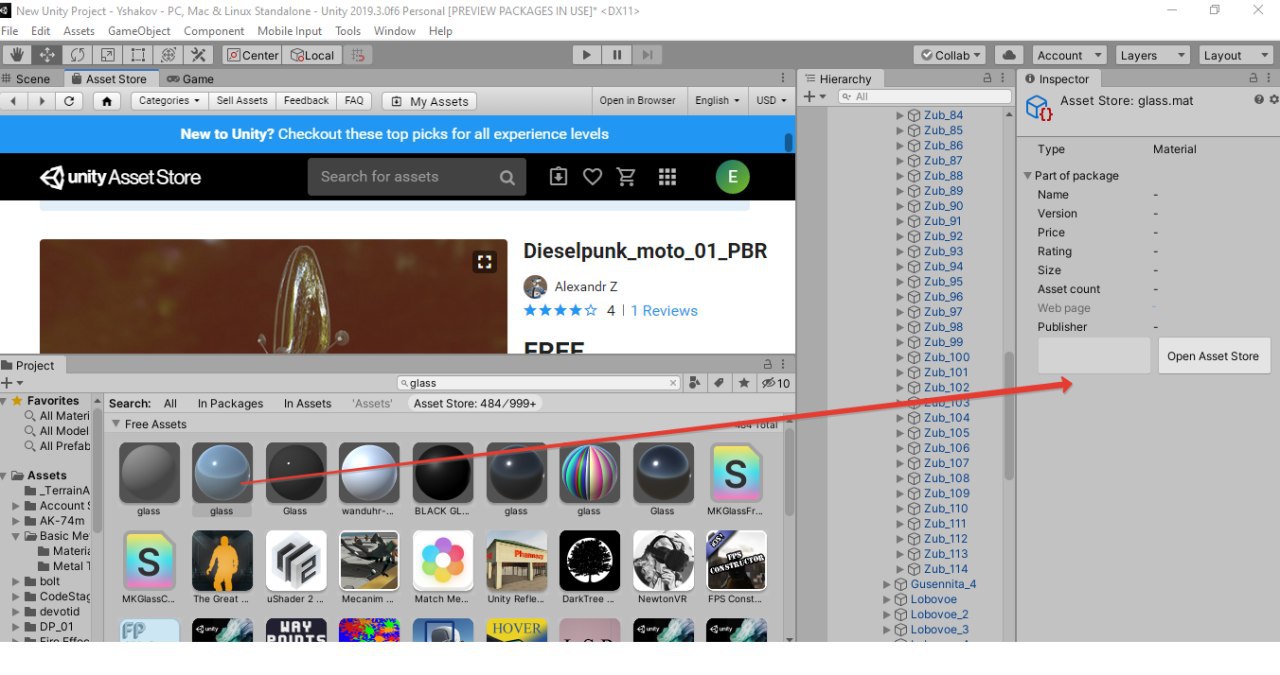Select the Rect transform tool
The image size is (1280, 675).
click(x=138, y=55)
